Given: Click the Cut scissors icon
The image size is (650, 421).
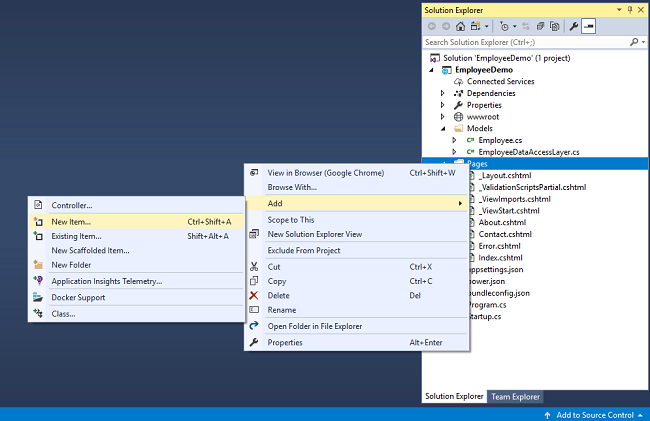Looking at the screenshot, I should click(254, 267).
